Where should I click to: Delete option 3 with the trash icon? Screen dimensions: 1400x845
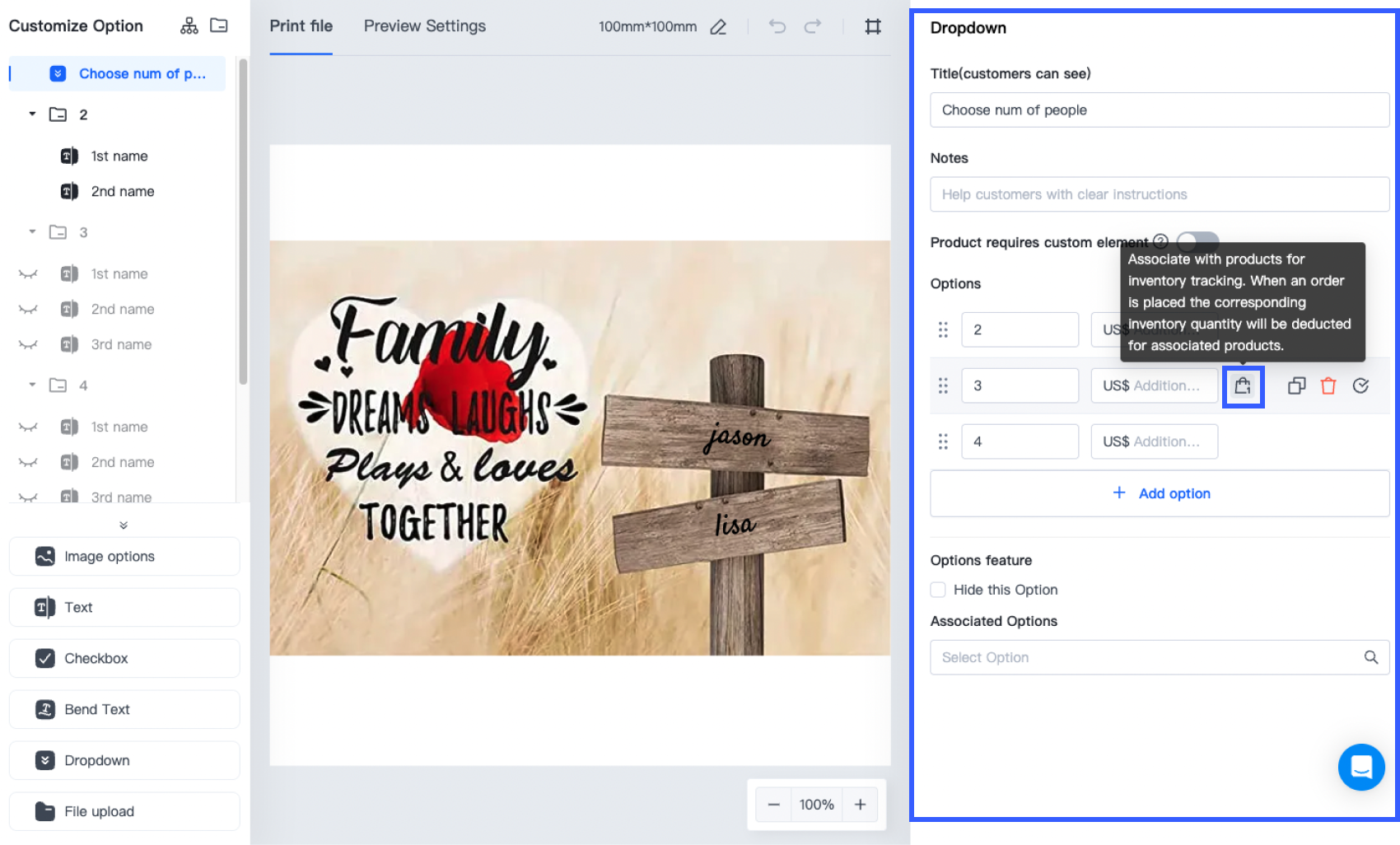tap(1328, 386)
